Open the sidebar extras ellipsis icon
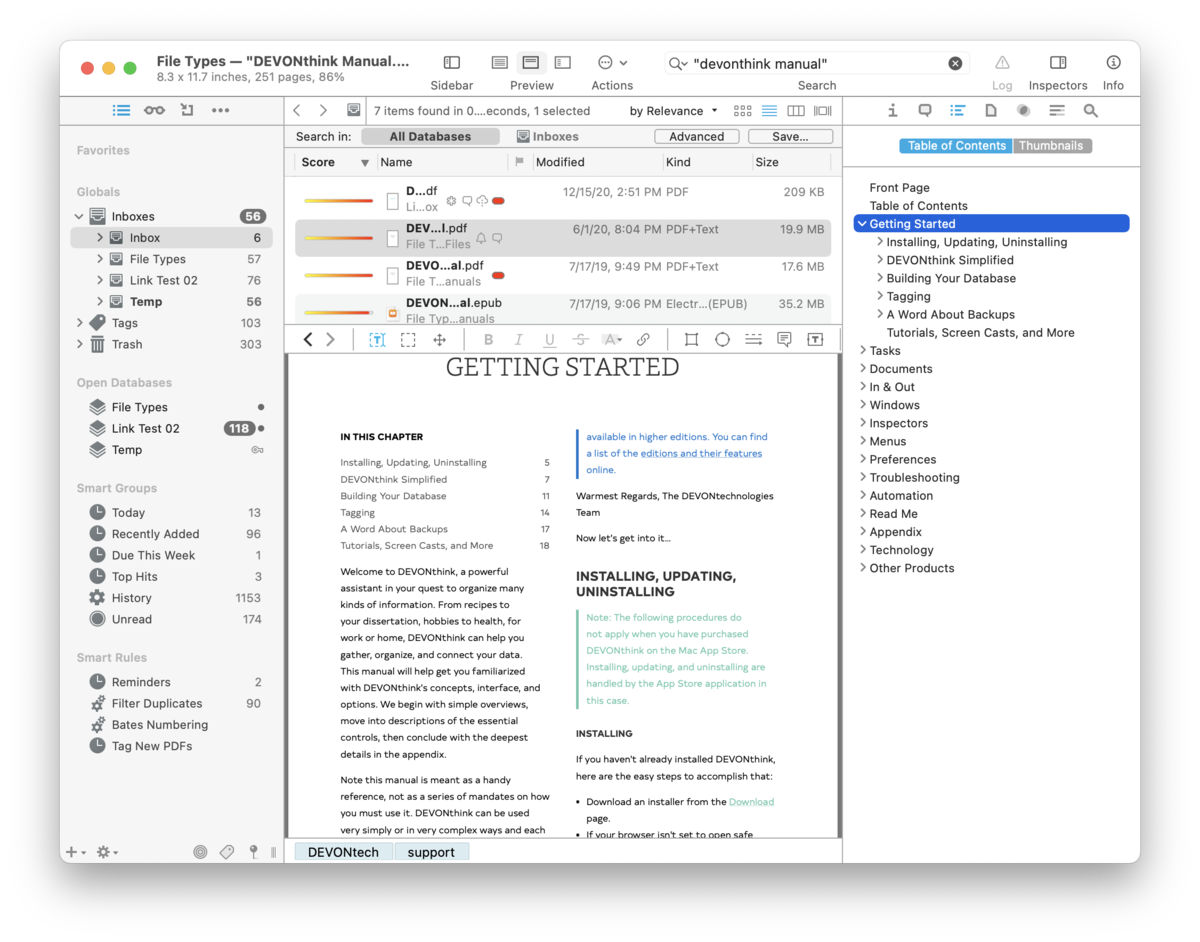1200x942 pixels. click(x=221, y=110)
